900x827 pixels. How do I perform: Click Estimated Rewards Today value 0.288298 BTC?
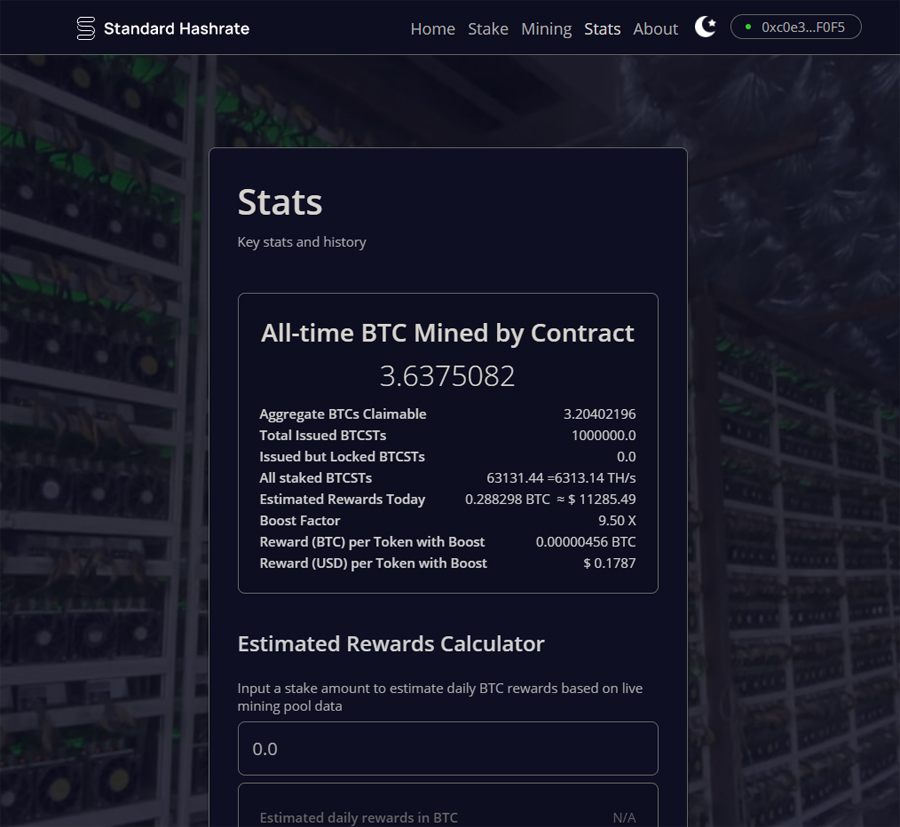click(x=507, y=499)
